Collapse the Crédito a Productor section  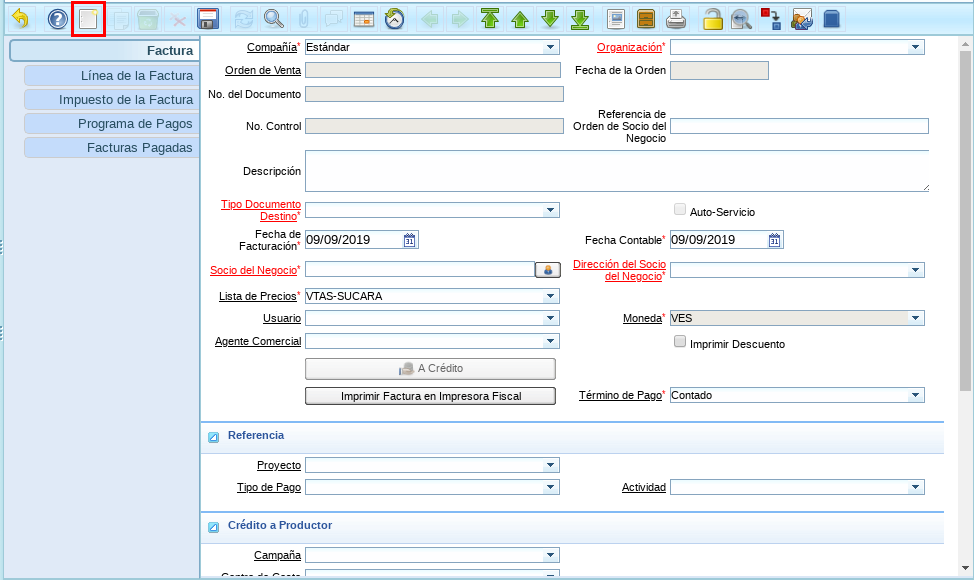[213, 527]
